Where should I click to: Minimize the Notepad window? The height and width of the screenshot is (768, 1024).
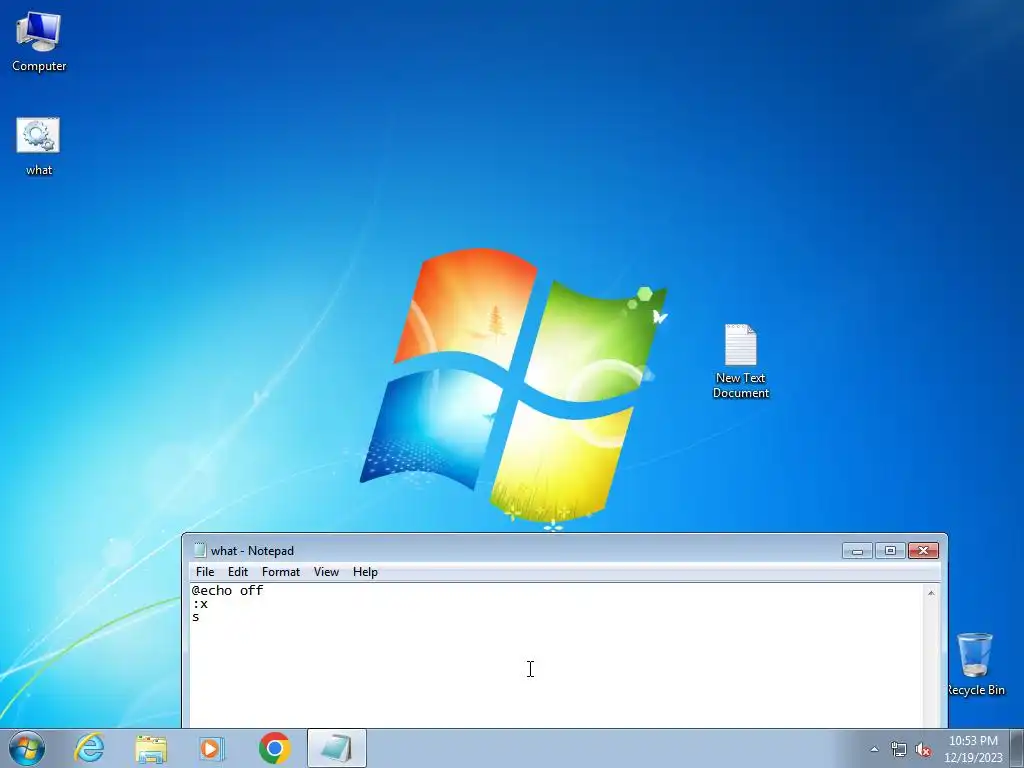[x=857, y=551]
